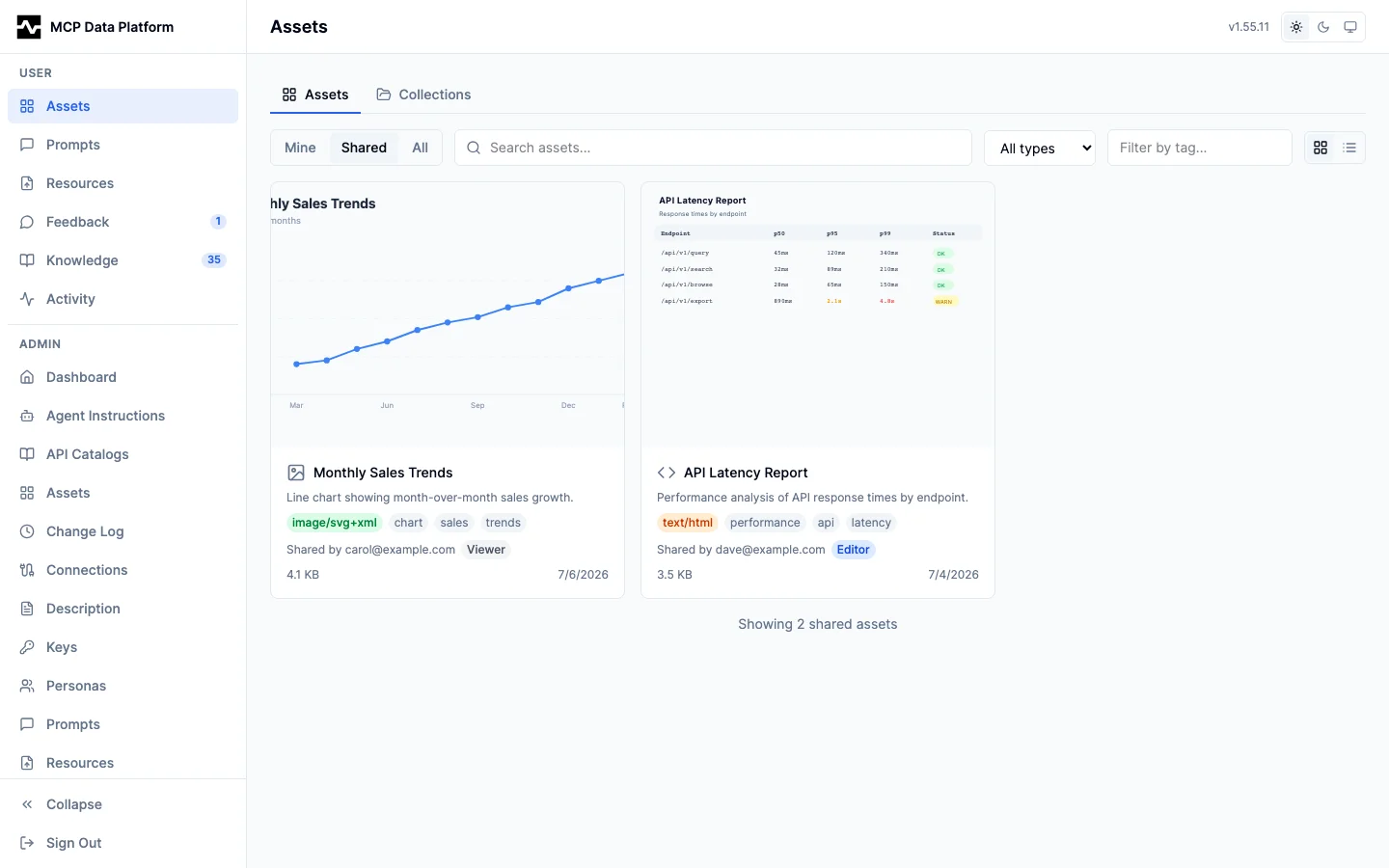Focus the Search assets field
Image resolution: width=1389 pixels, height=868 pixels.
pyautogui.click(x=713, y=148)
